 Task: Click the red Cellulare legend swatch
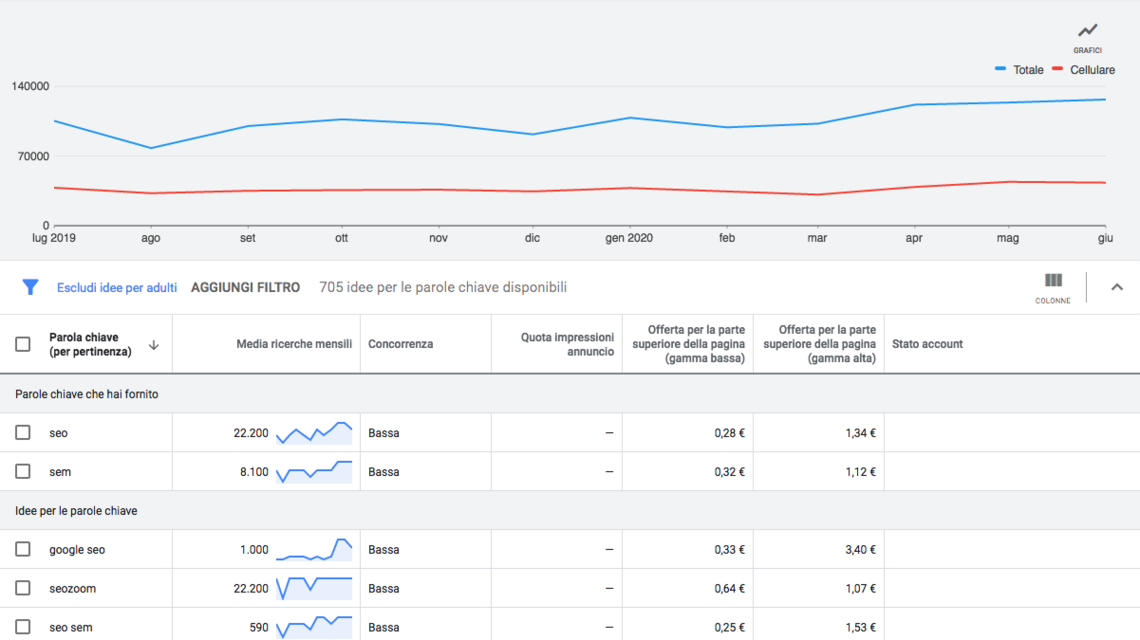pyautogui.click(x=1057, y=69)
